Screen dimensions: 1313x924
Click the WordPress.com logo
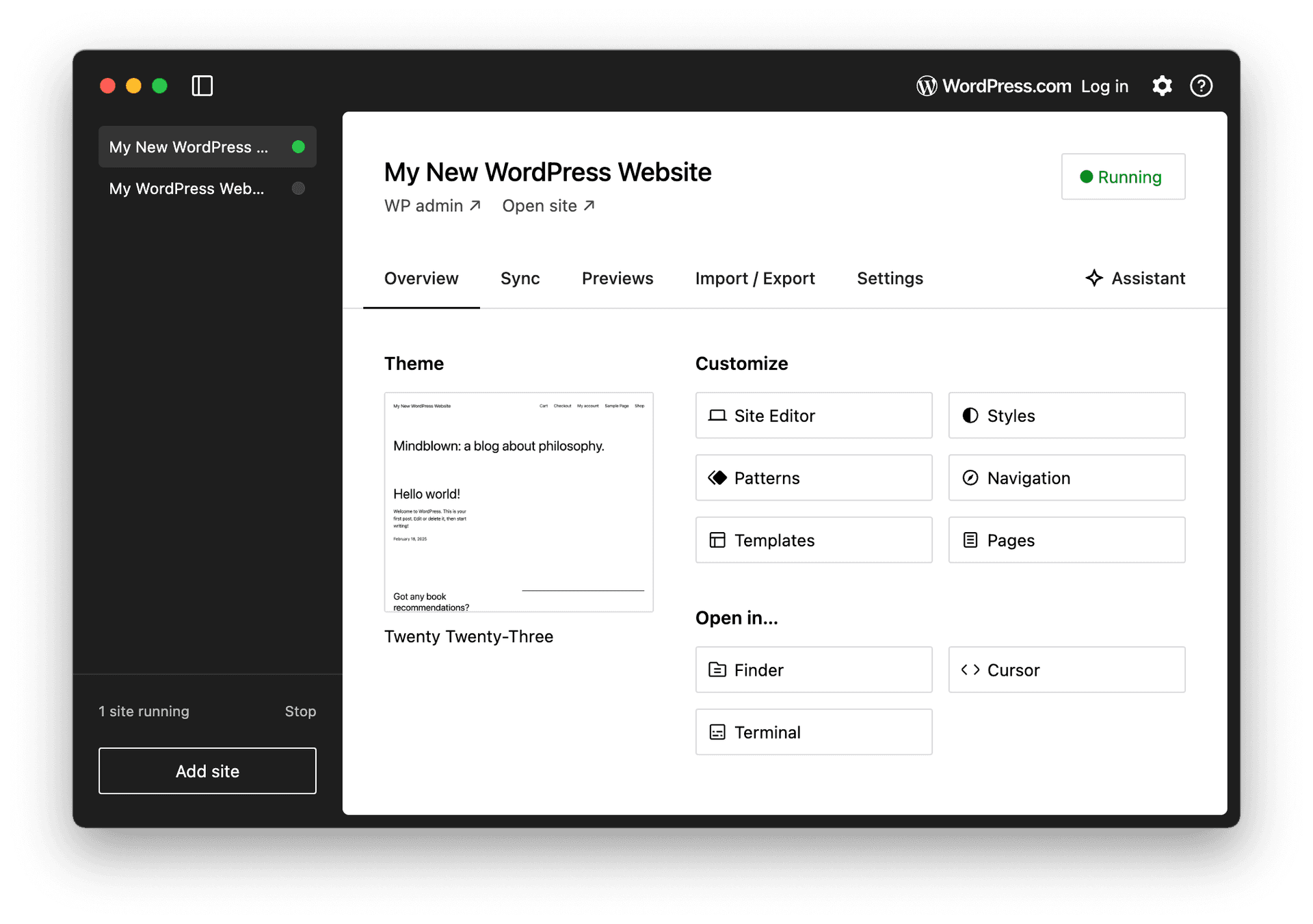(x=994, y=86)
